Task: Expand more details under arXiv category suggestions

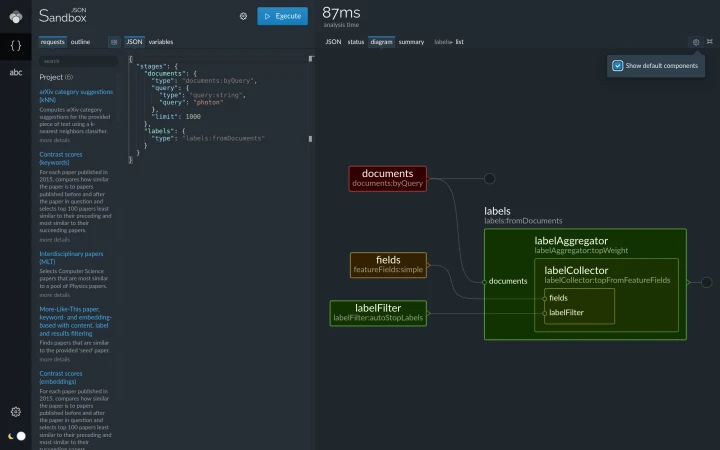Action: tap(55, 140)
